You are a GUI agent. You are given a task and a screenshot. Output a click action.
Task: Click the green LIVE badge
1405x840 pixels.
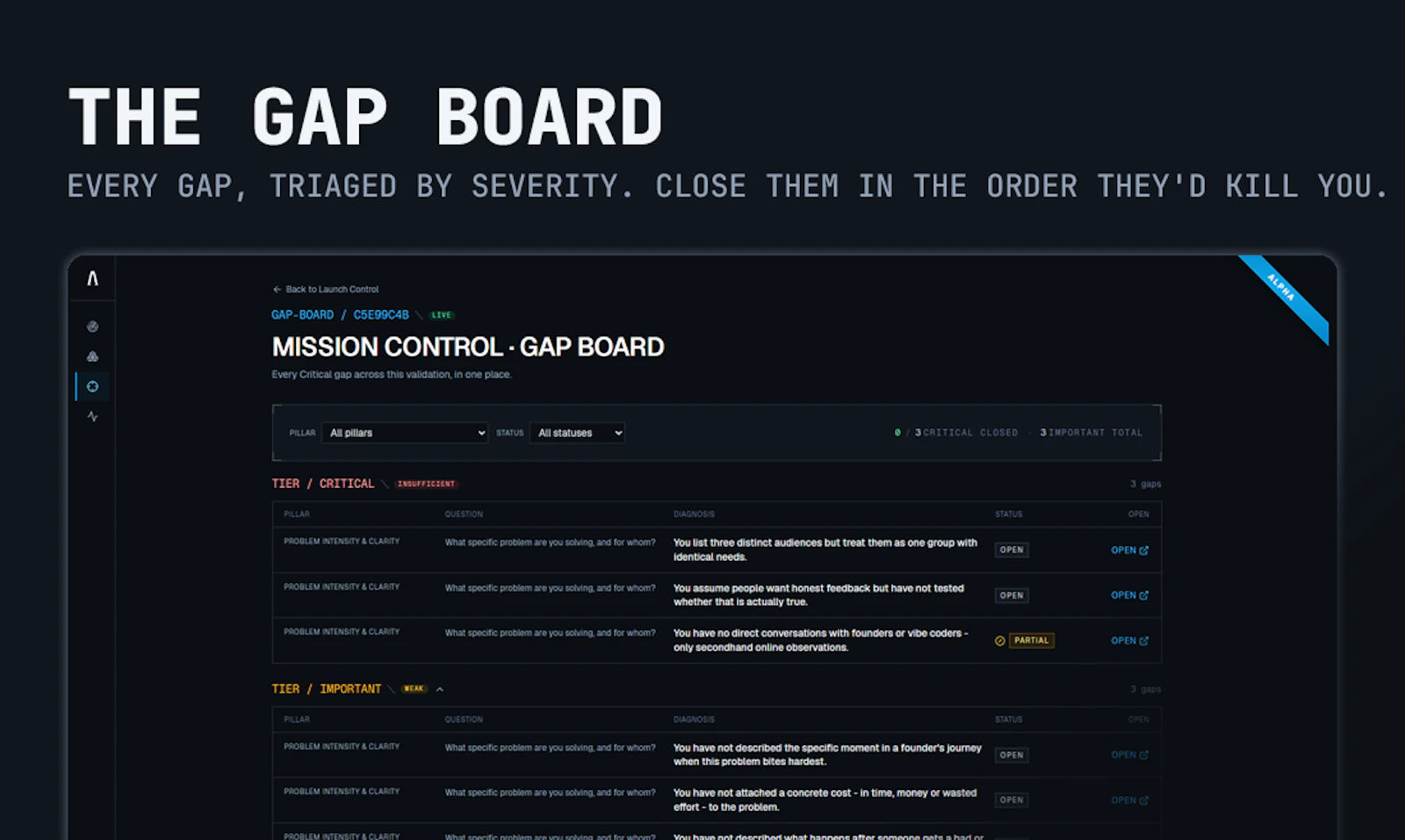click(x=442, y=314)
